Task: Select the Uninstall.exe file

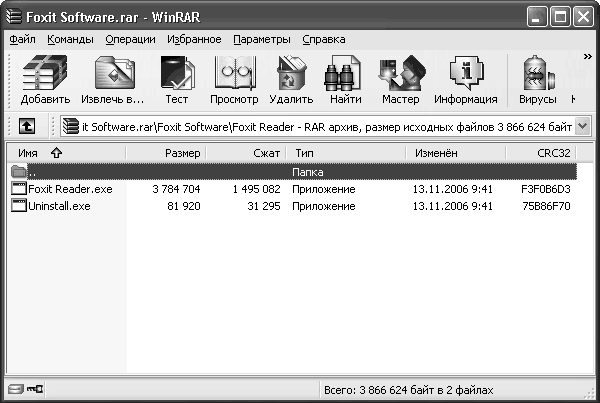Action: [59, 206]
